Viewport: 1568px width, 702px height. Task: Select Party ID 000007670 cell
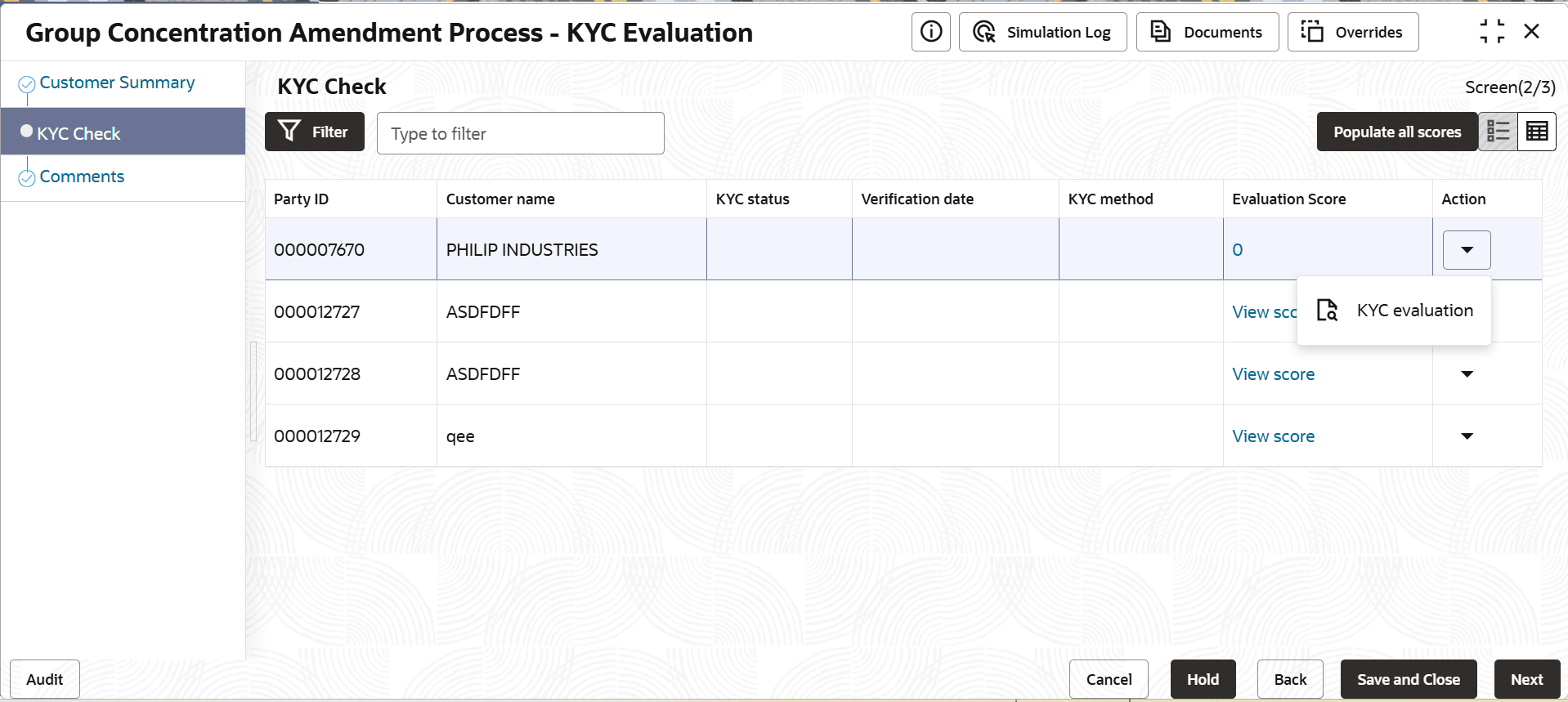click(351, 249)
